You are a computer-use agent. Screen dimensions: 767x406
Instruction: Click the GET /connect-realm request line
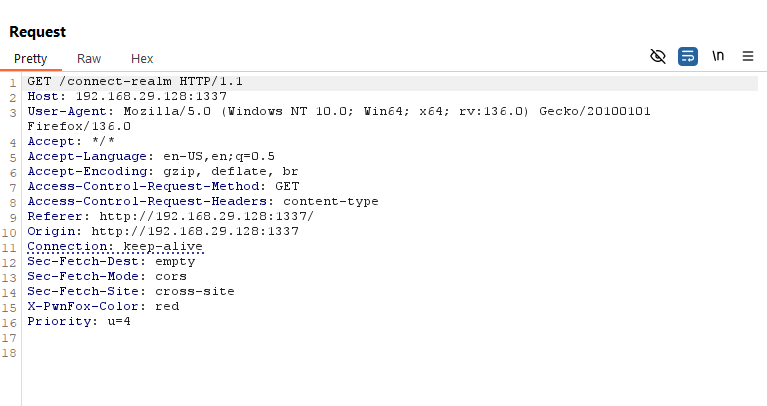(x=135, y=81)
